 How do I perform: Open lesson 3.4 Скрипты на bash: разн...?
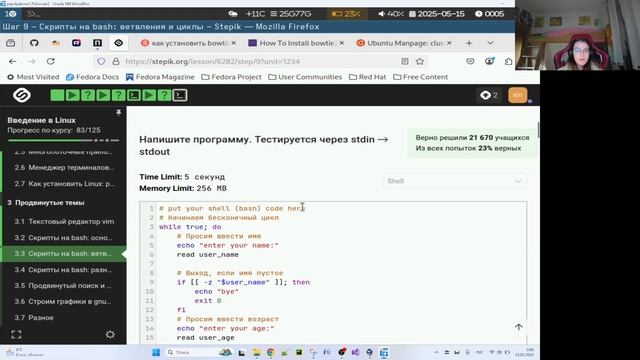(64, 269)
